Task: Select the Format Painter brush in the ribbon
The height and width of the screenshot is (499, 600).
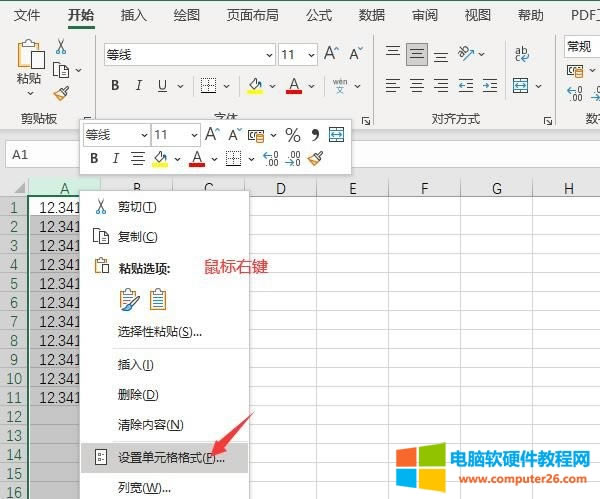Action: [61, 93]
